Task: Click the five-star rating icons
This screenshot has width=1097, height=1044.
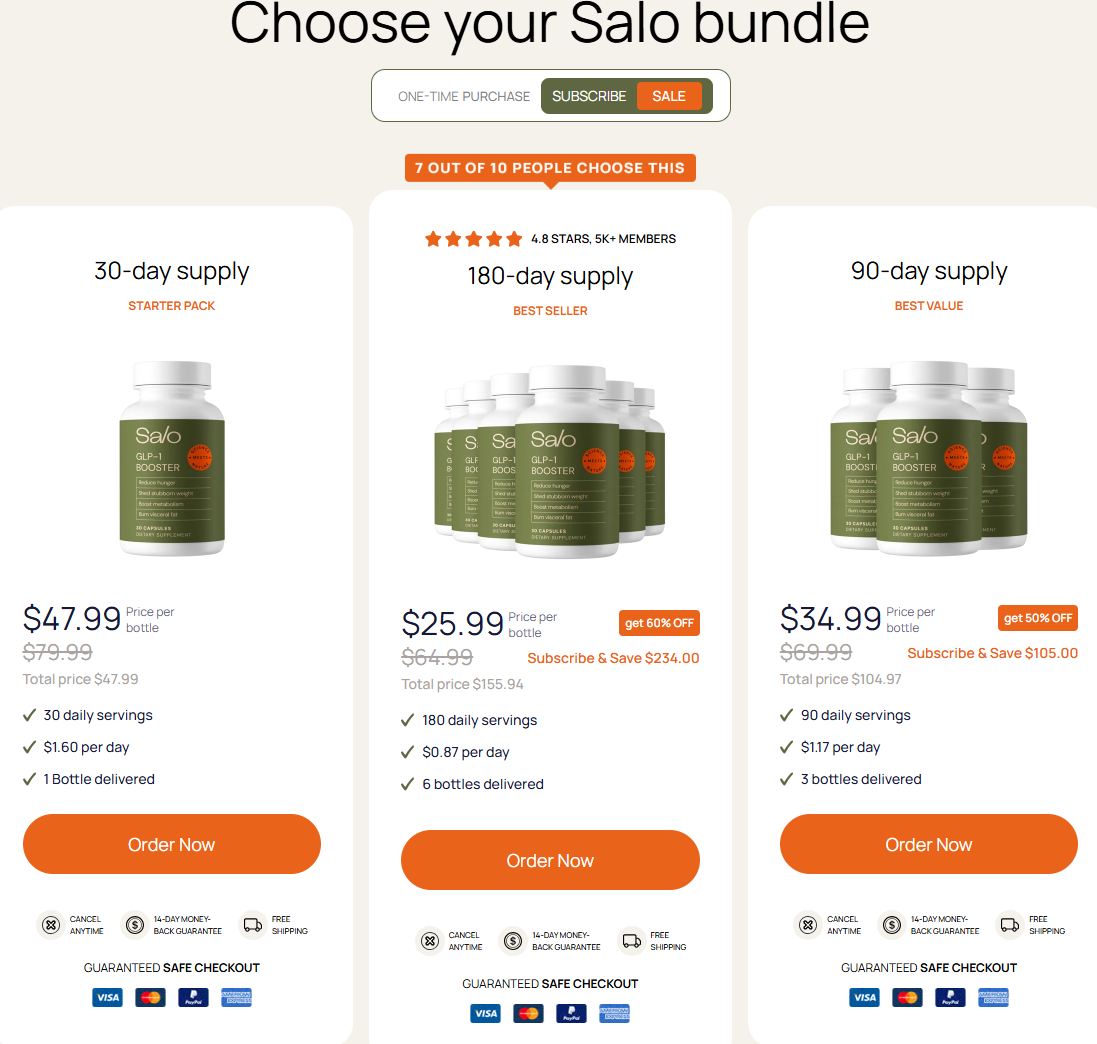Action: tap(474, 239)
